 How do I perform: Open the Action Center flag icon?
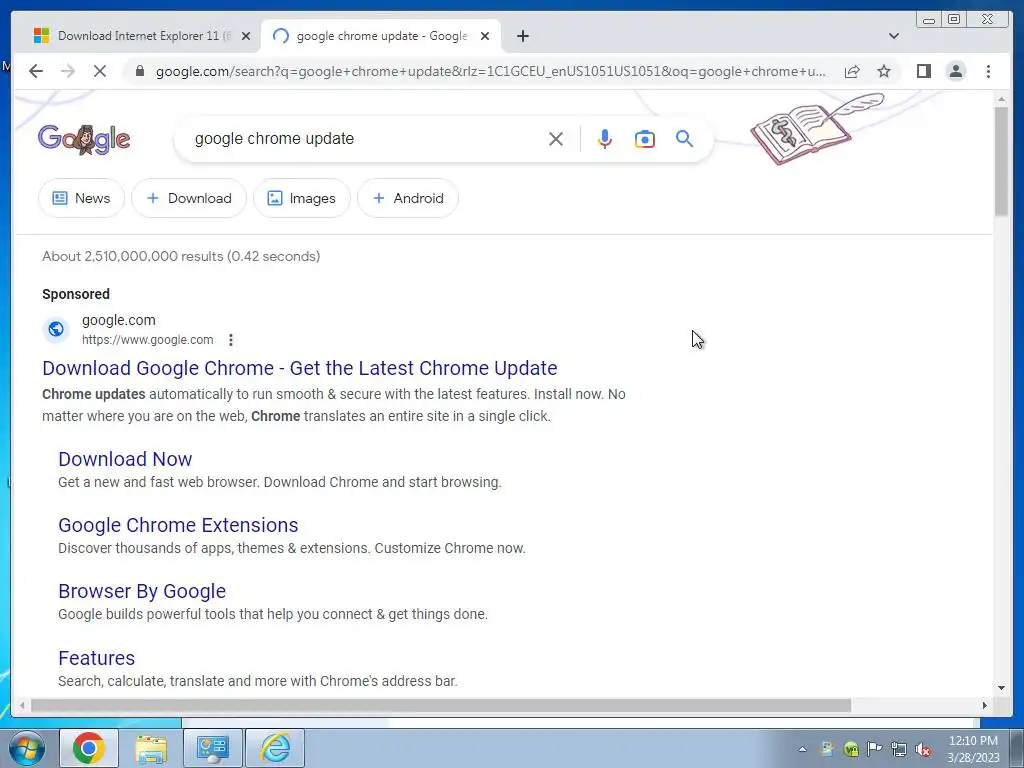874,749
